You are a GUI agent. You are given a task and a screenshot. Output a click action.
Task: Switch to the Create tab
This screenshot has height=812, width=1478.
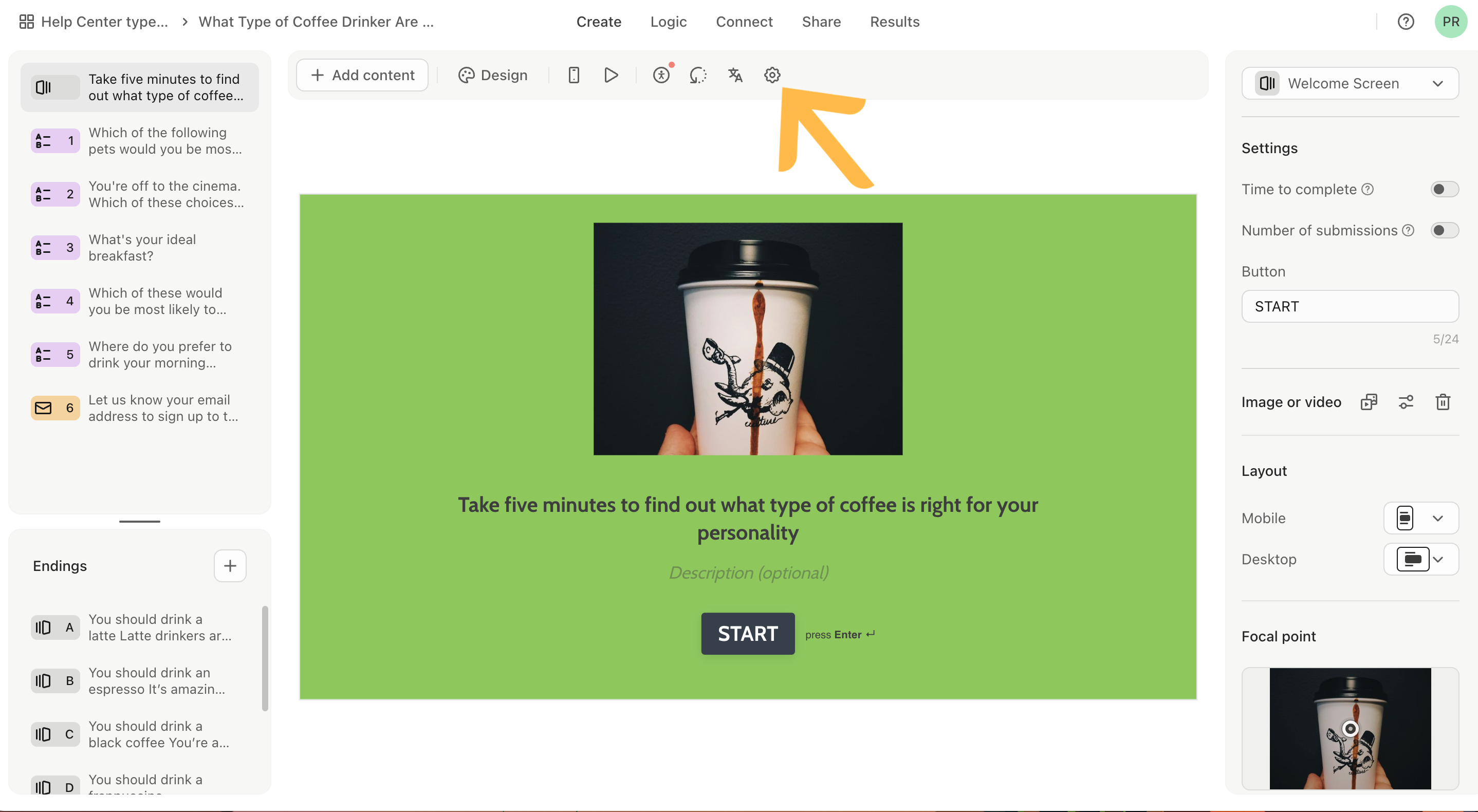point(598,22)
